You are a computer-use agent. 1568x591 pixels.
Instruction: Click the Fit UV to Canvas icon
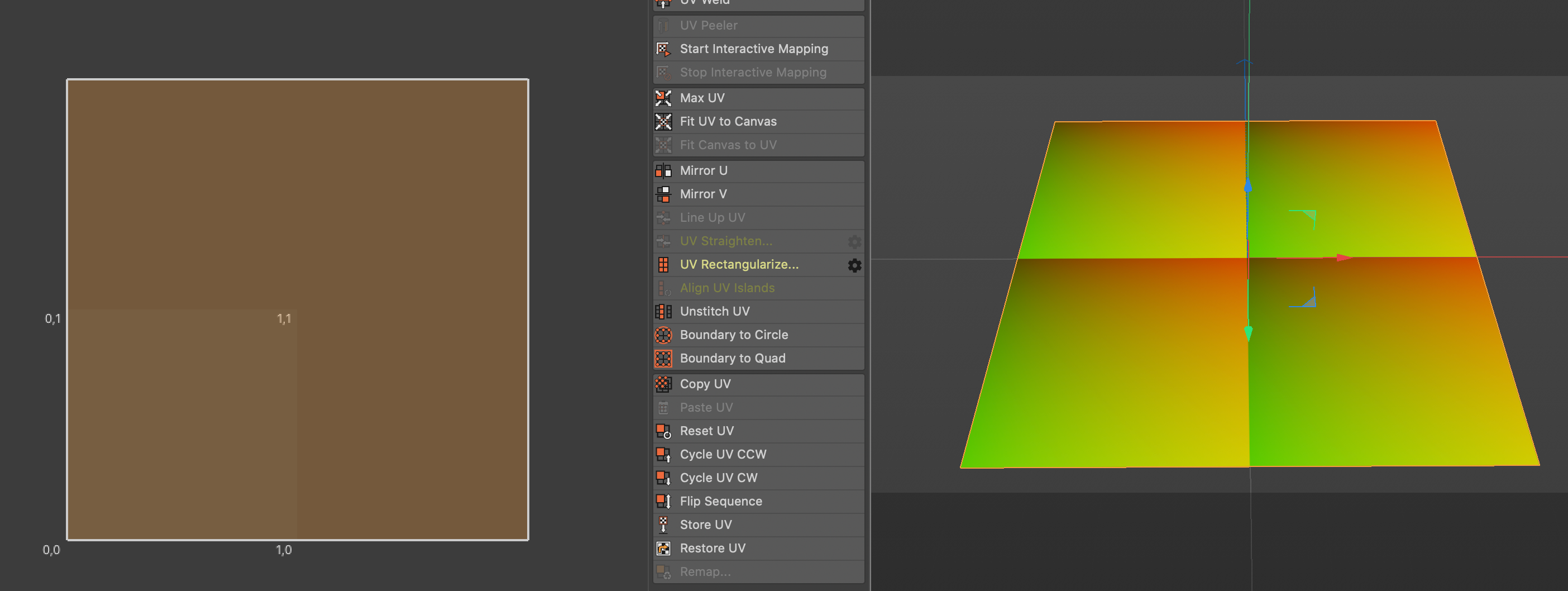(x=663, y=122)
